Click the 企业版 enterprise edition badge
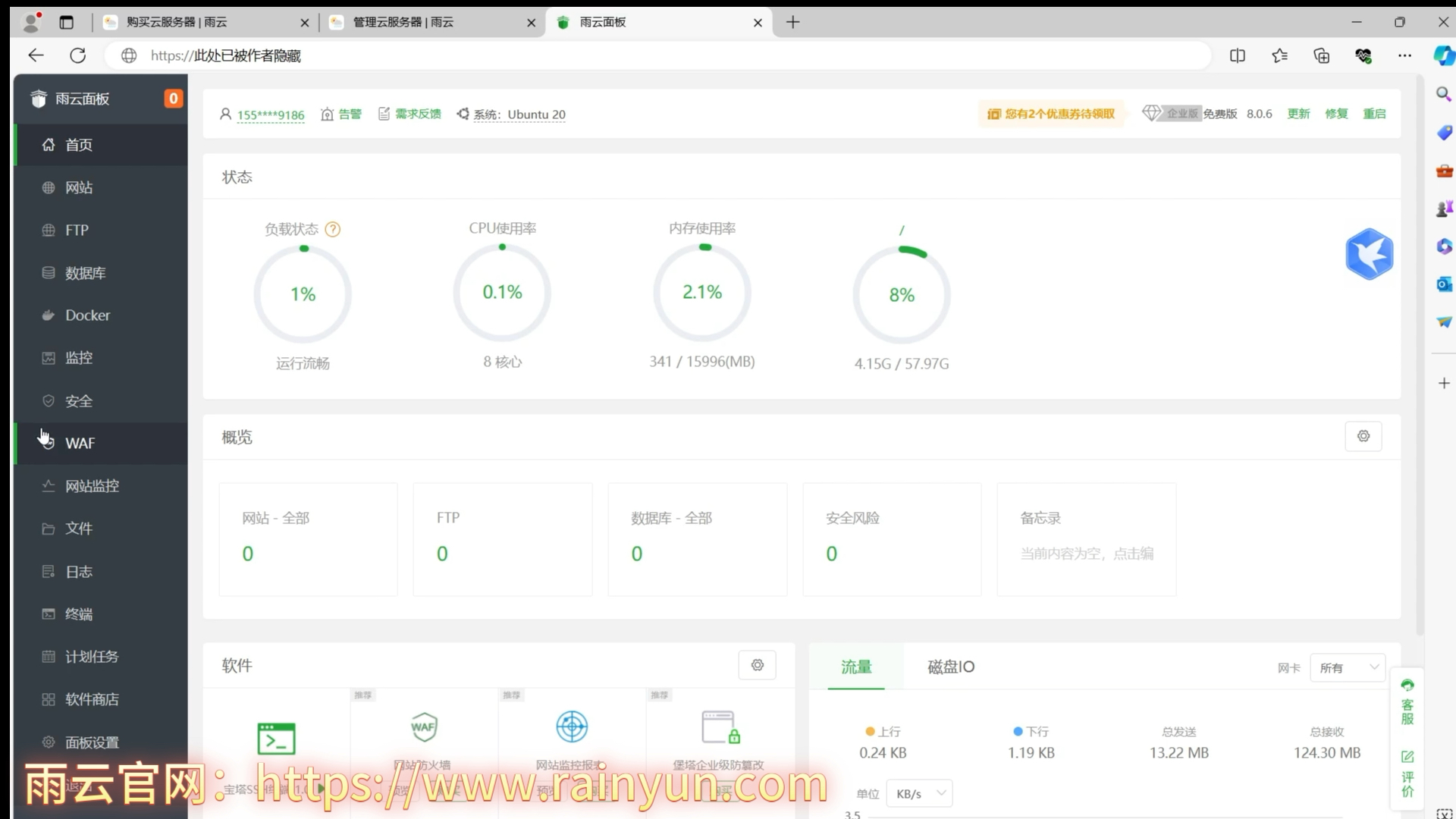 point(1172,113)
